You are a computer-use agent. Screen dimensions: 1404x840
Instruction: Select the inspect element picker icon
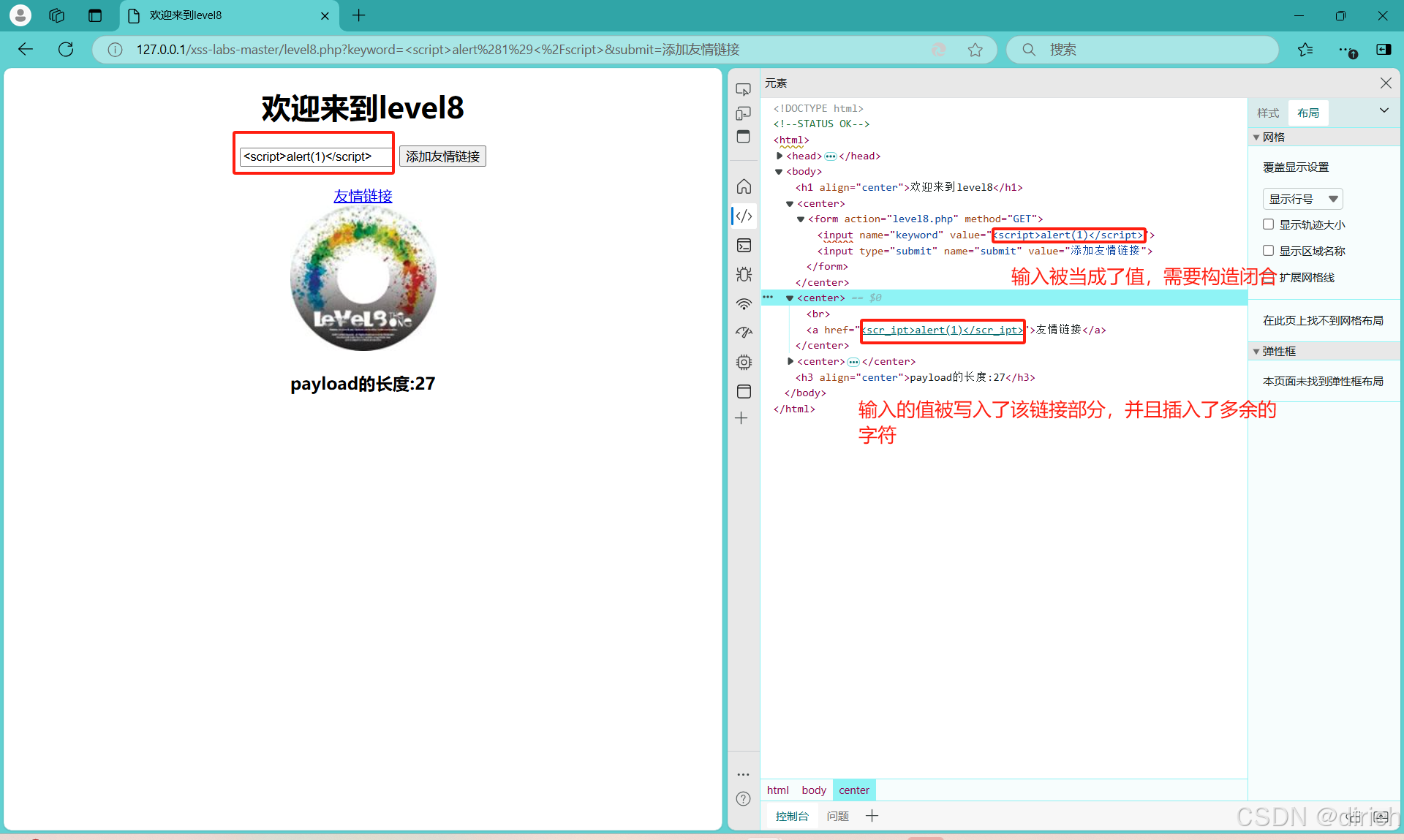(743, 89)
